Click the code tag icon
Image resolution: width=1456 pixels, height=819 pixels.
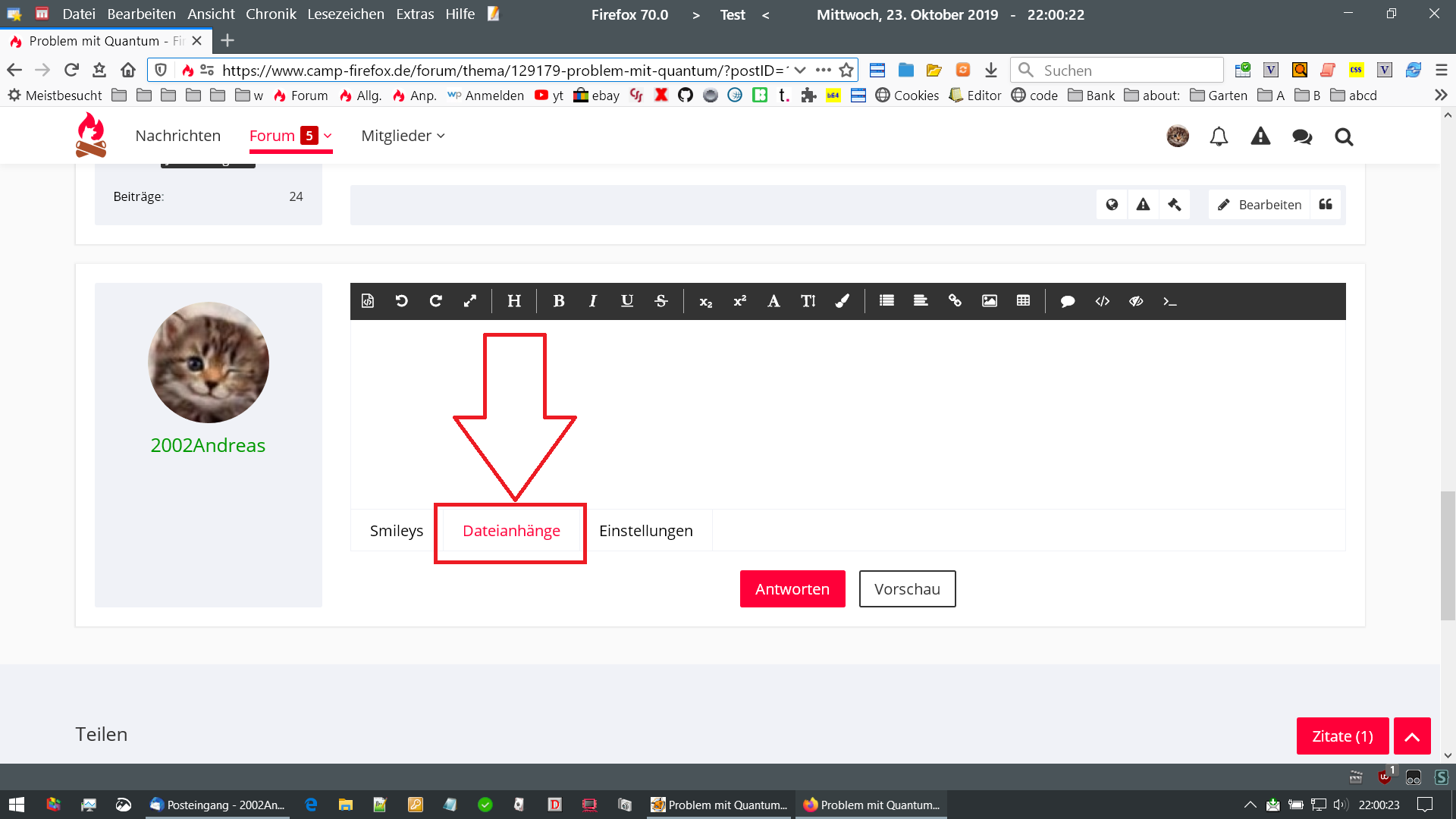1102,301
